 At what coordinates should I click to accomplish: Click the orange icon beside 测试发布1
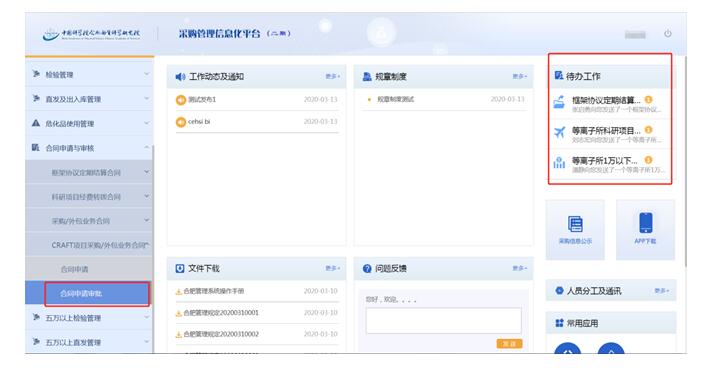click(x=181, y=99)
